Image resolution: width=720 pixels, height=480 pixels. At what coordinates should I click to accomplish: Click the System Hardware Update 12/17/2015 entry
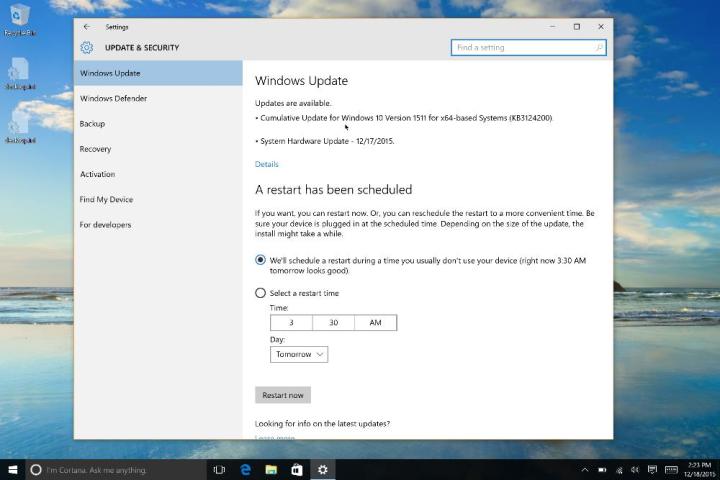(325, 141)
